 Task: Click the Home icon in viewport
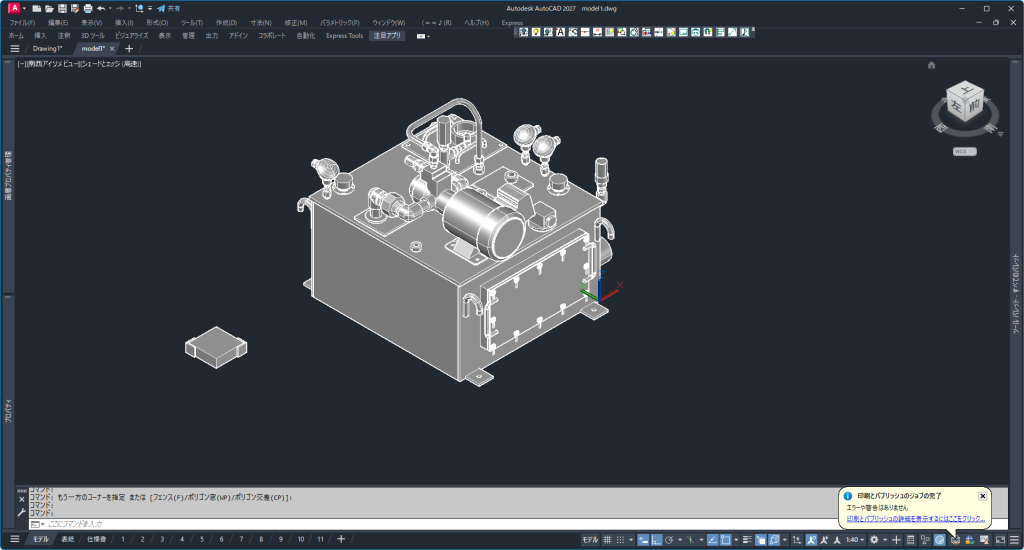pos(931,65)
